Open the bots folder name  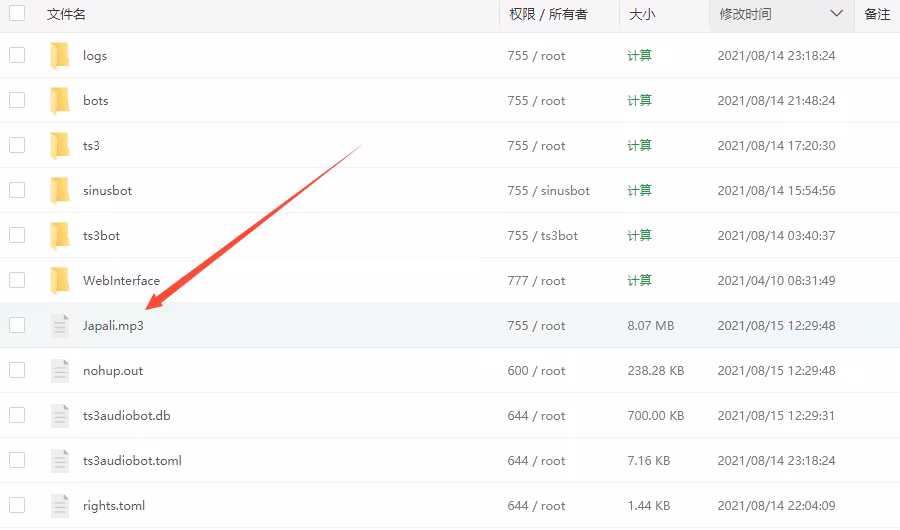click(95, 100)
